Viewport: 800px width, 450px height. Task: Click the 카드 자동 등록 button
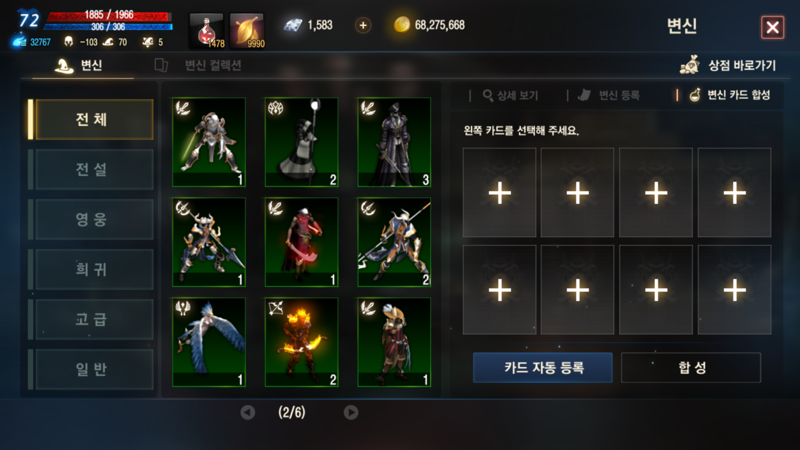click(543, 367)
